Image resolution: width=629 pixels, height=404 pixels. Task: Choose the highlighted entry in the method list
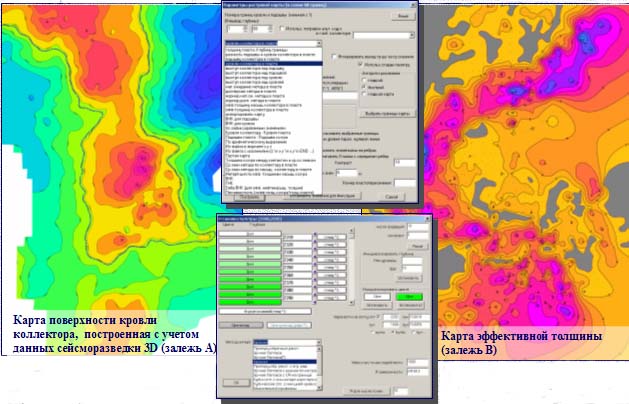coord(285,362)
